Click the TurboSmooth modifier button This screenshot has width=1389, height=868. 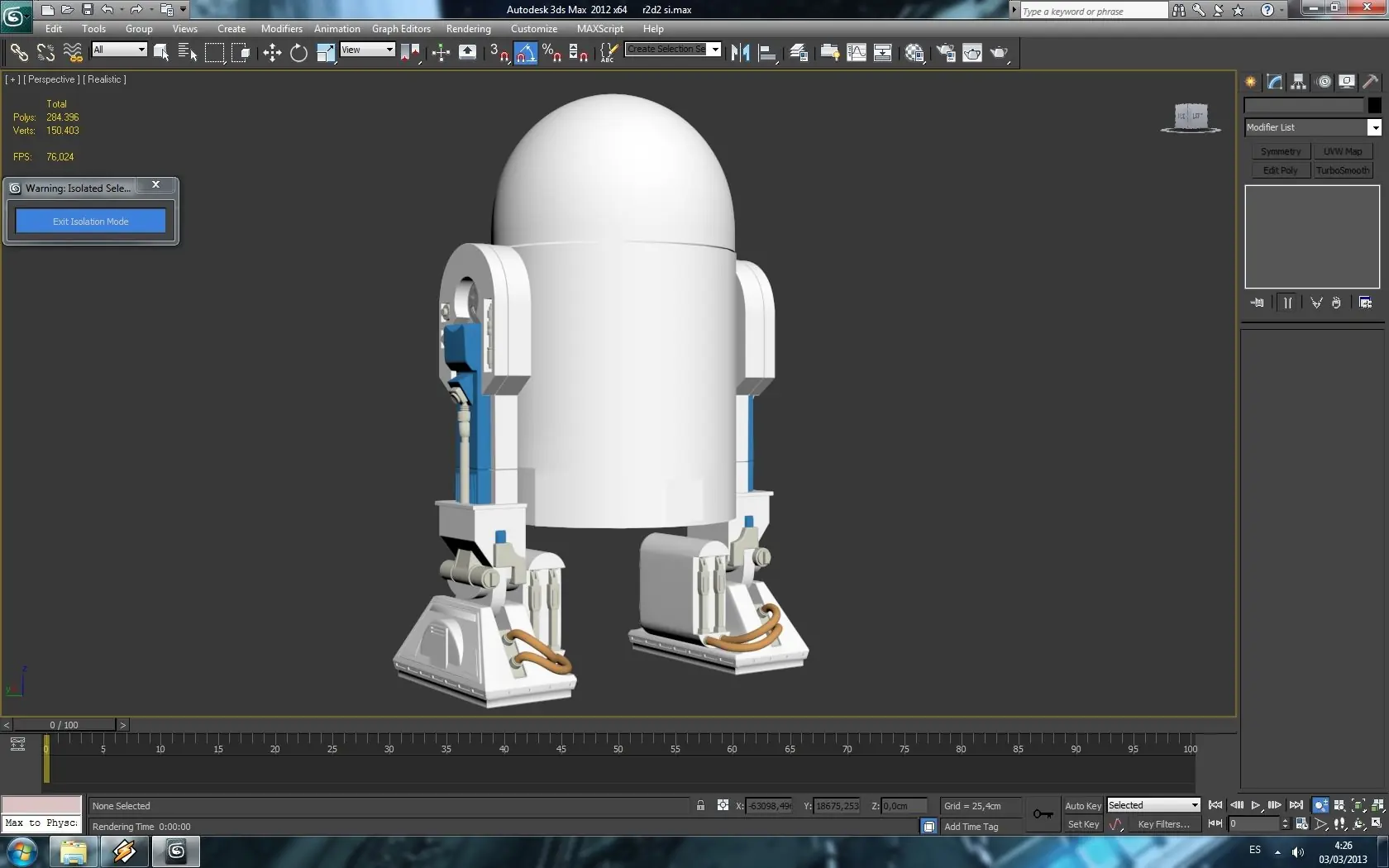(1343, 170)
